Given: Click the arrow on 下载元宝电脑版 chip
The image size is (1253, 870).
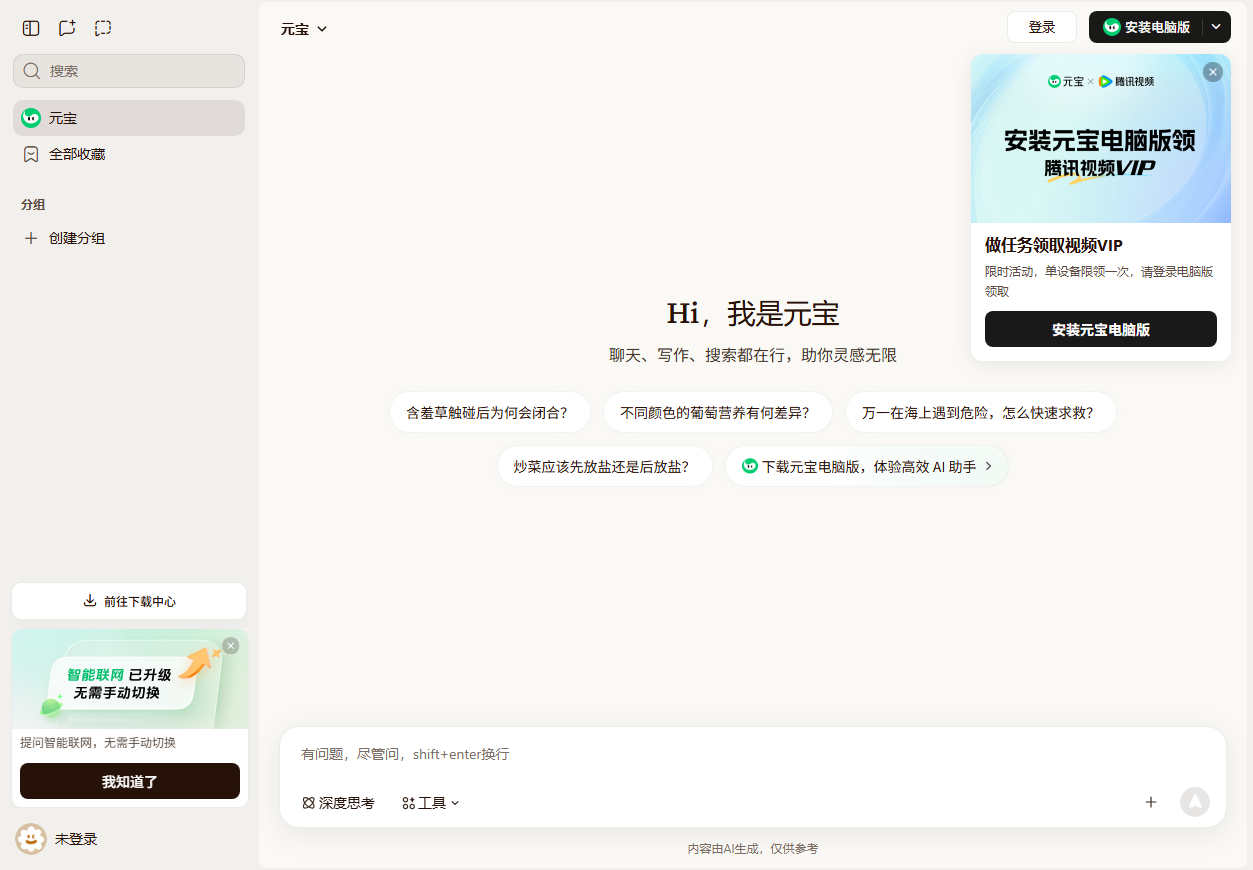Looking at the screenshot, I should coord(989,466).
